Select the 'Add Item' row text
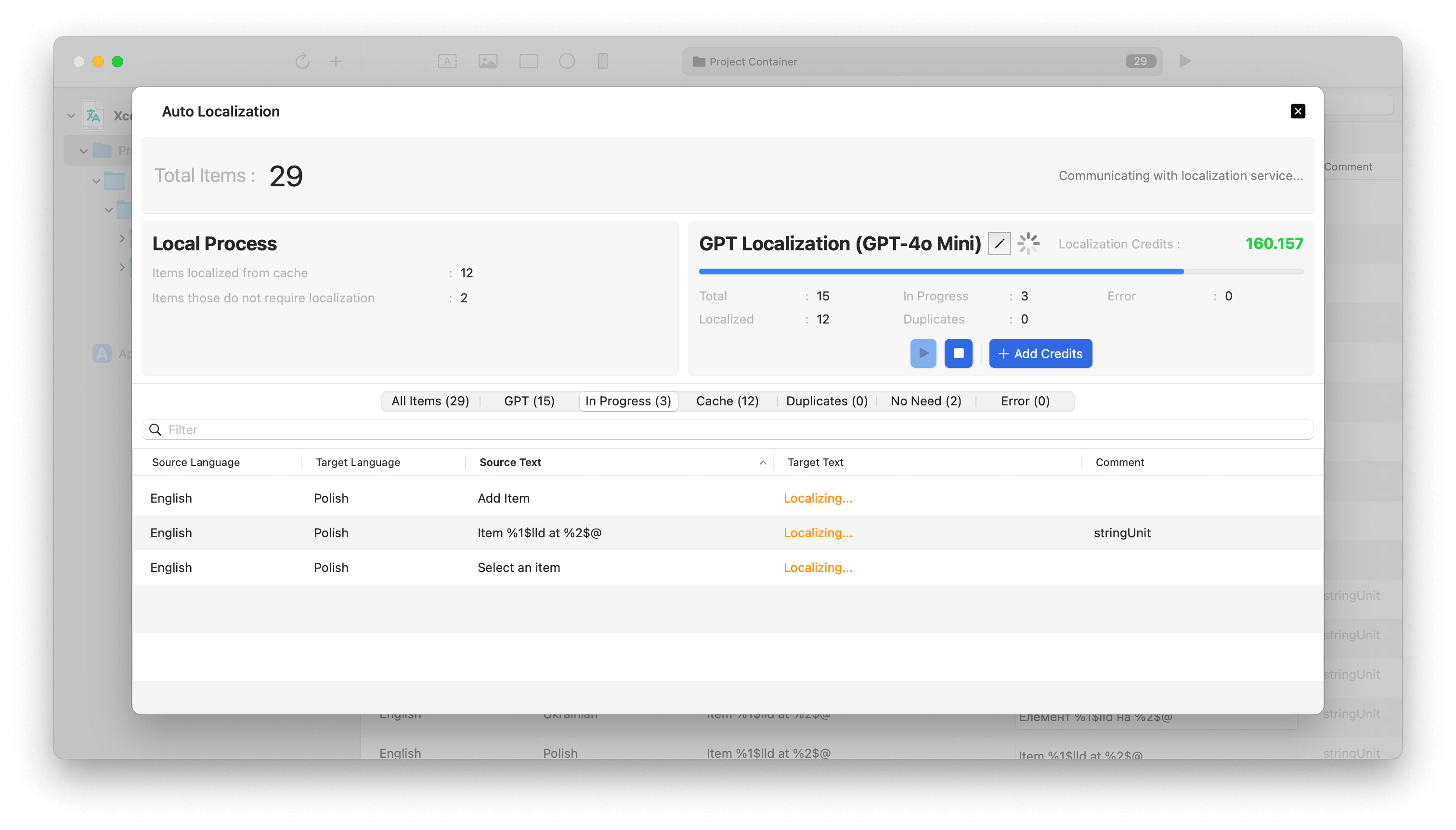1456x830 pixels. pos(503,498)
